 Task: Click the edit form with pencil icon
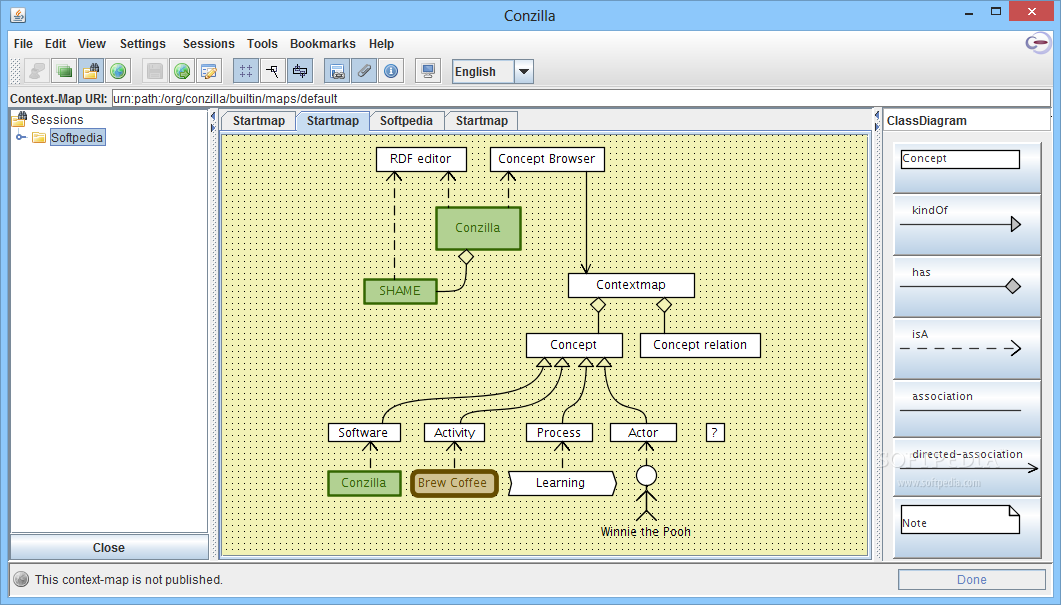[209, 71]
